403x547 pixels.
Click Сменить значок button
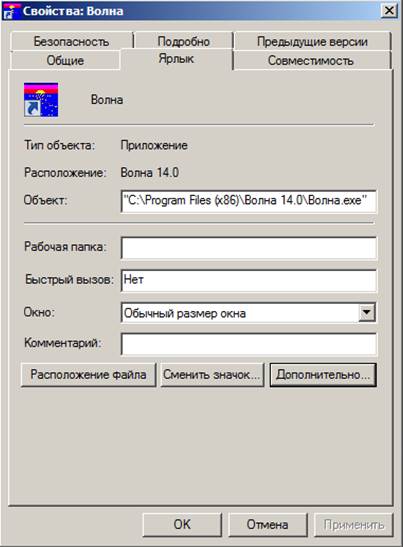pos(212,375)
